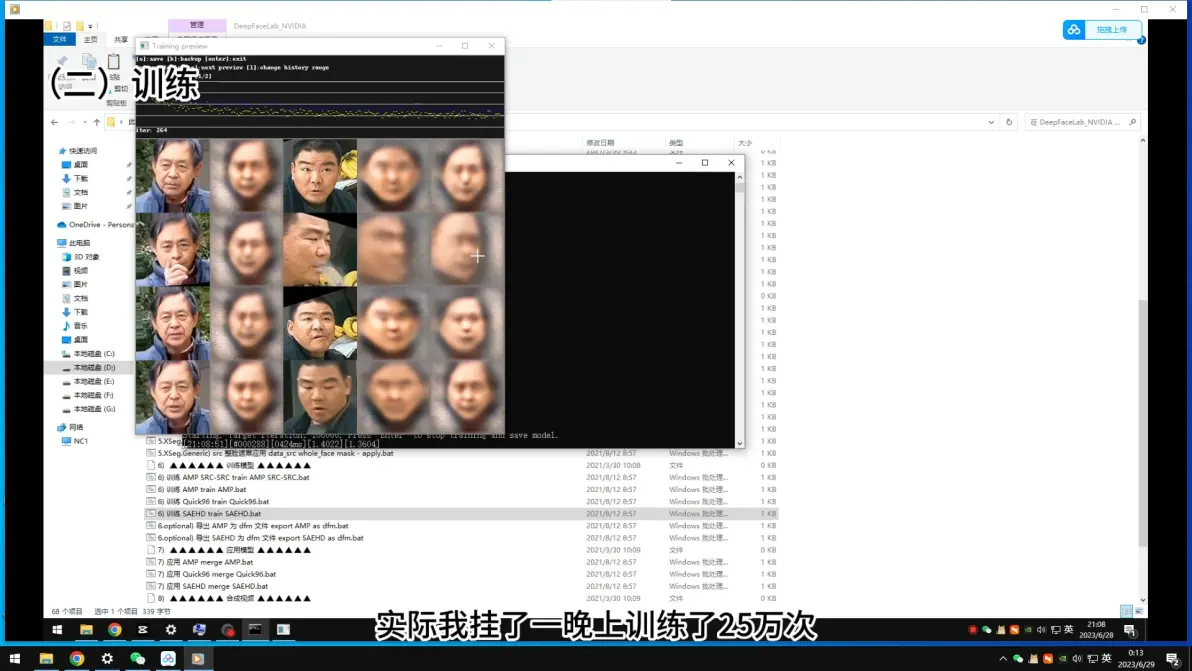The image size is (1192, 671).
Task: Maximize the black console window
Action: 705,163
